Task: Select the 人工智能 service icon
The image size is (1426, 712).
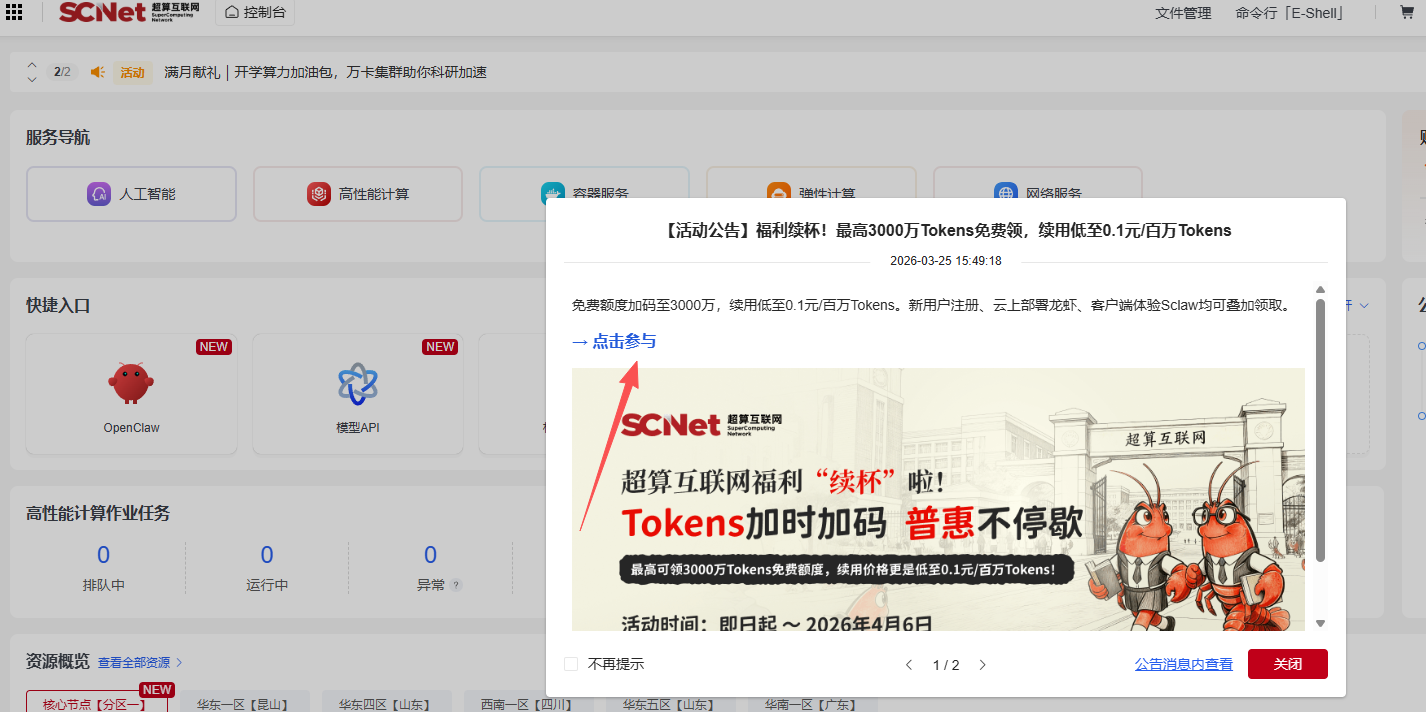Action: pos(98,194)
